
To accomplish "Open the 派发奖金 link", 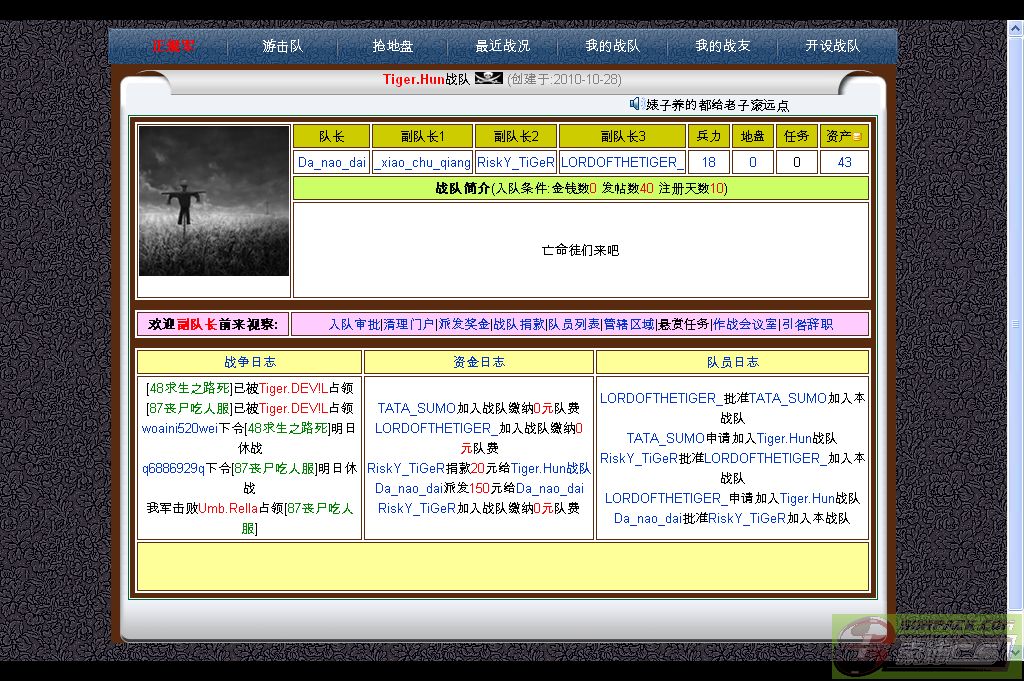I will click(x=464, y=324).
